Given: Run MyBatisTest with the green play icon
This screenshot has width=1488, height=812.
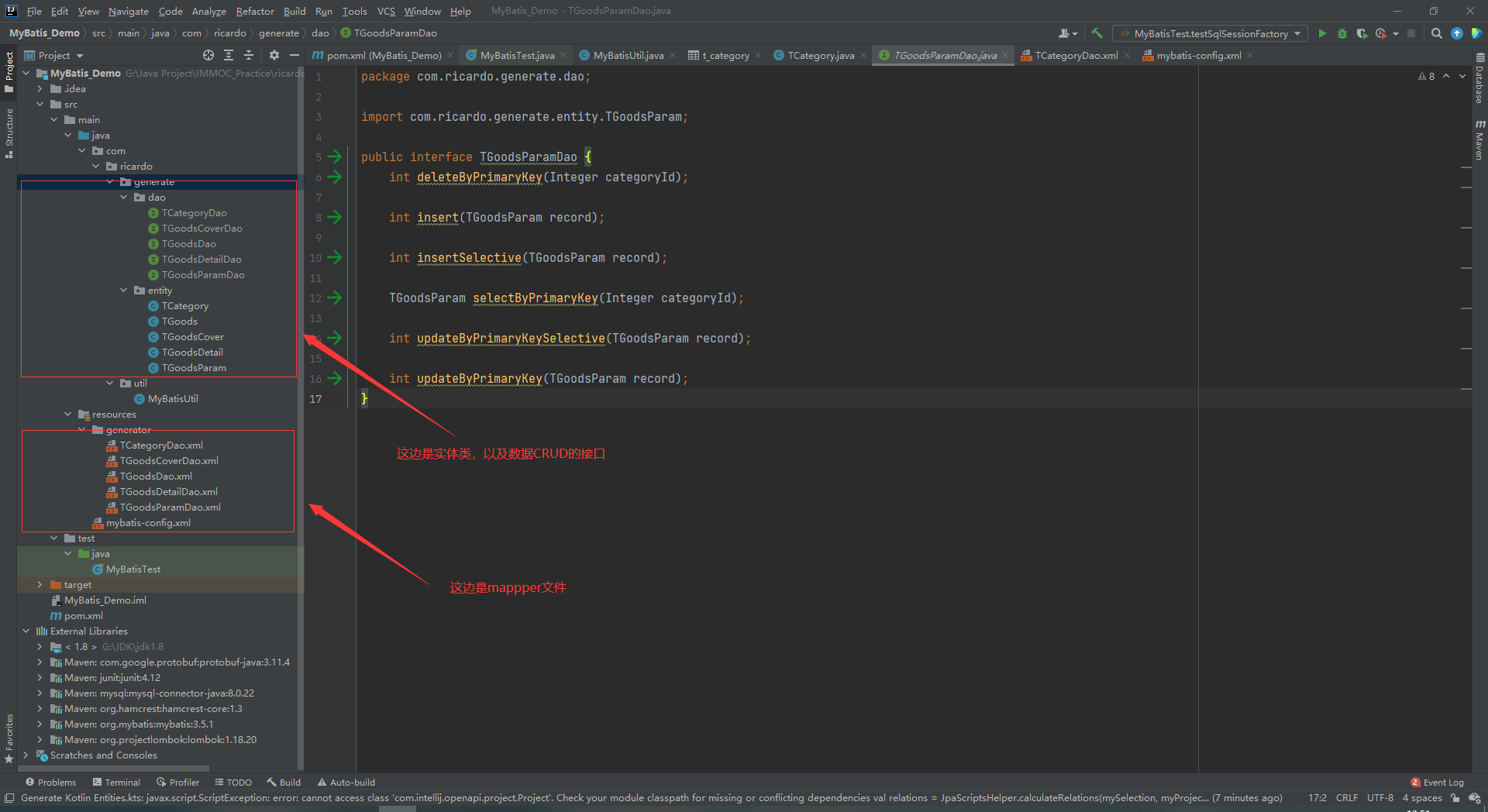Looking at the screenshot, I should pos(1322,33).
